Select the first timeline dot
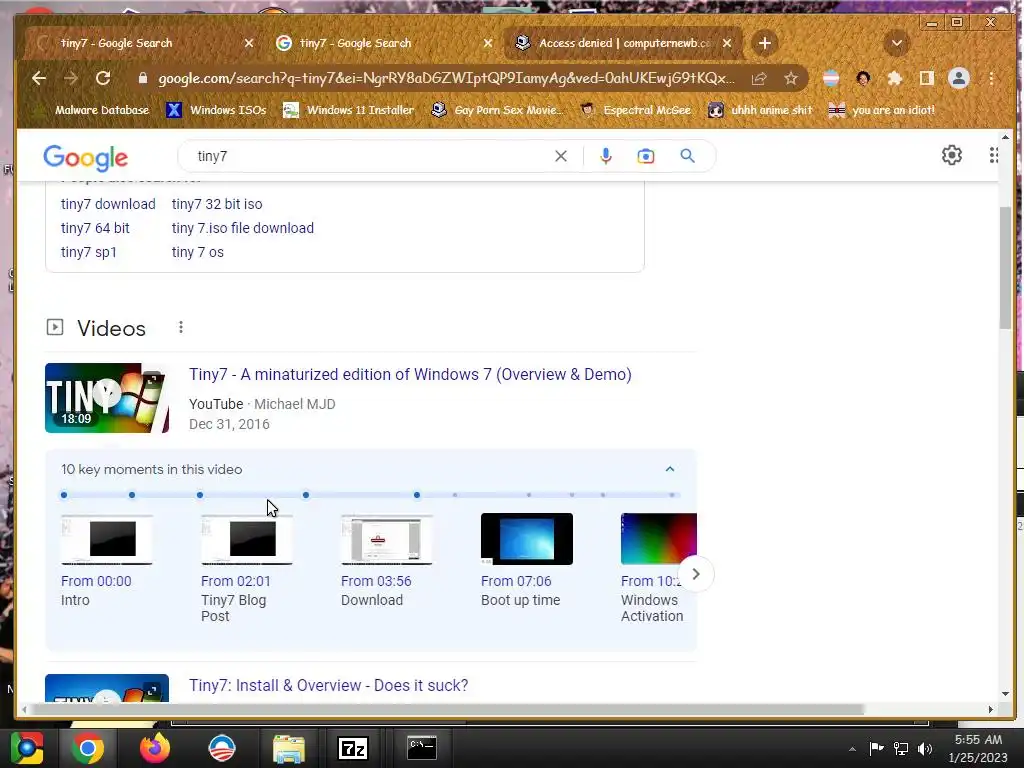 click(x=64, y=495)
